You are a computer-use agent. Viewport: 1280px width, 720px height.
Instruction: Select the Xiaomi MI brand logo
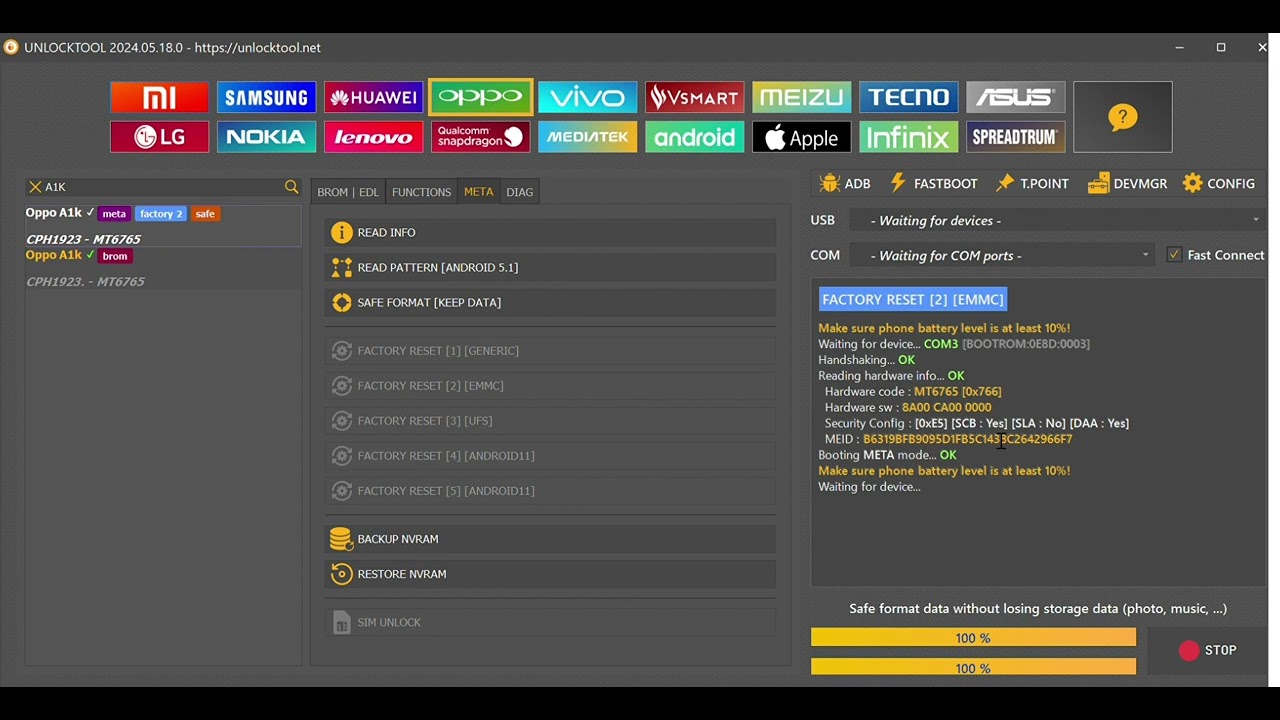[159, 97]
